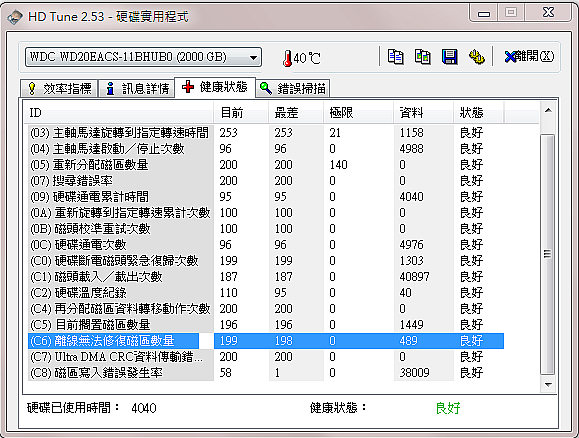Select row (0C) 硬碟通電次數
This screenshot has width=579, height=438.
[x=266, y=244]
